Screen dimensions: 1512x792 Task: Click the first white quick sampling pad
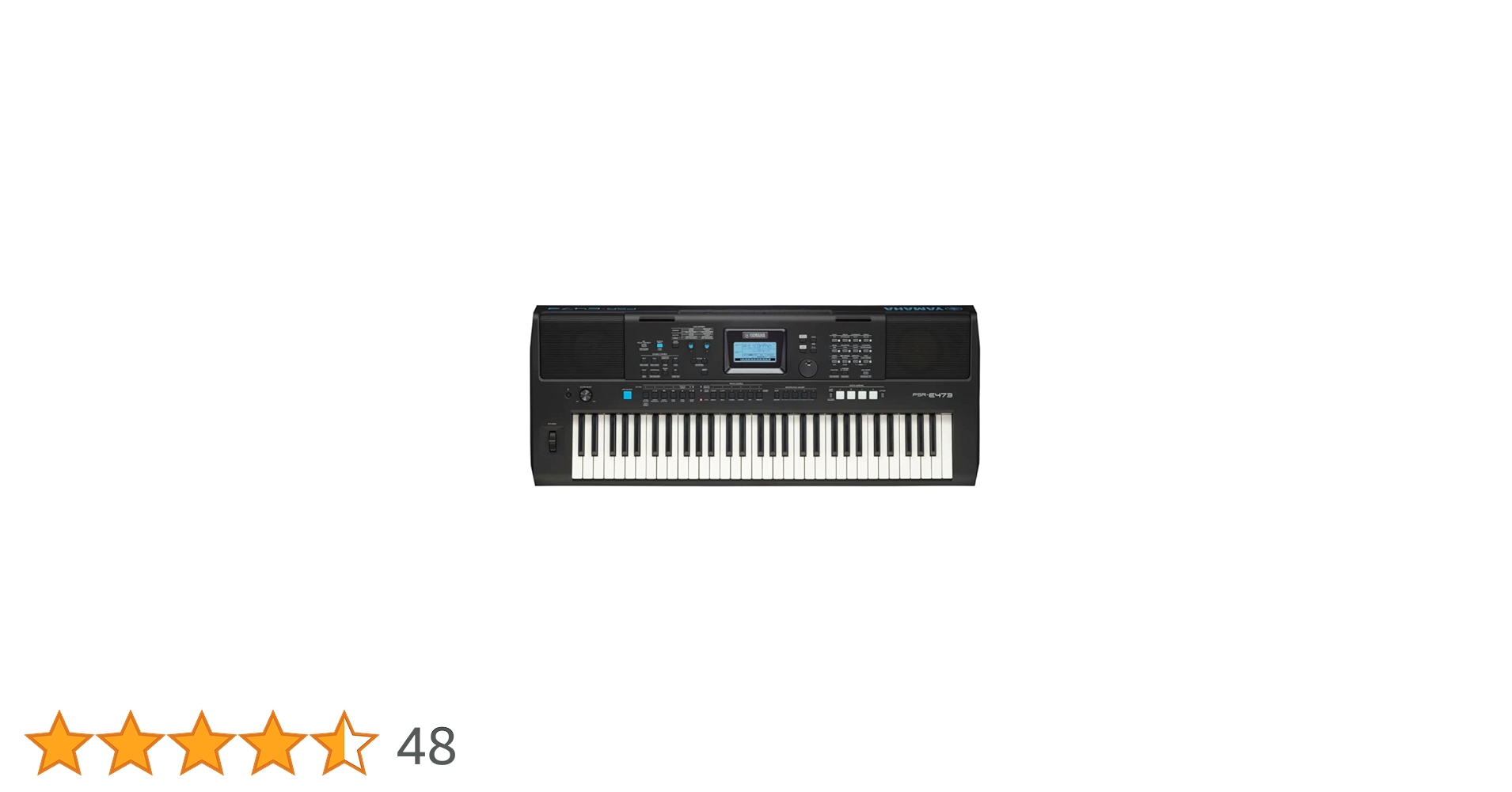click(x=840, y=394)
